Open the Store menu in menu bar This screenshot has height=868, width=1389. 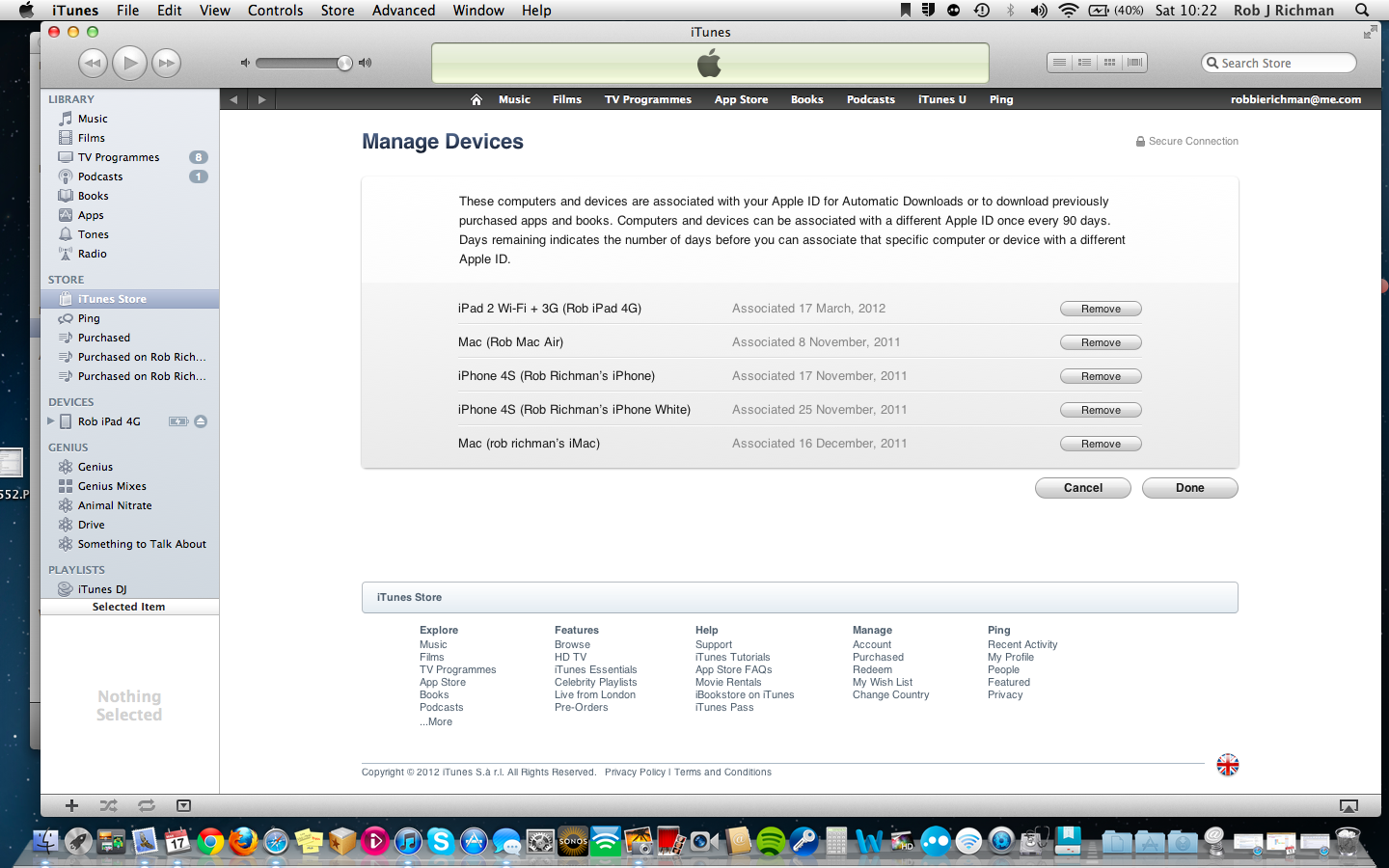point(338,11)
